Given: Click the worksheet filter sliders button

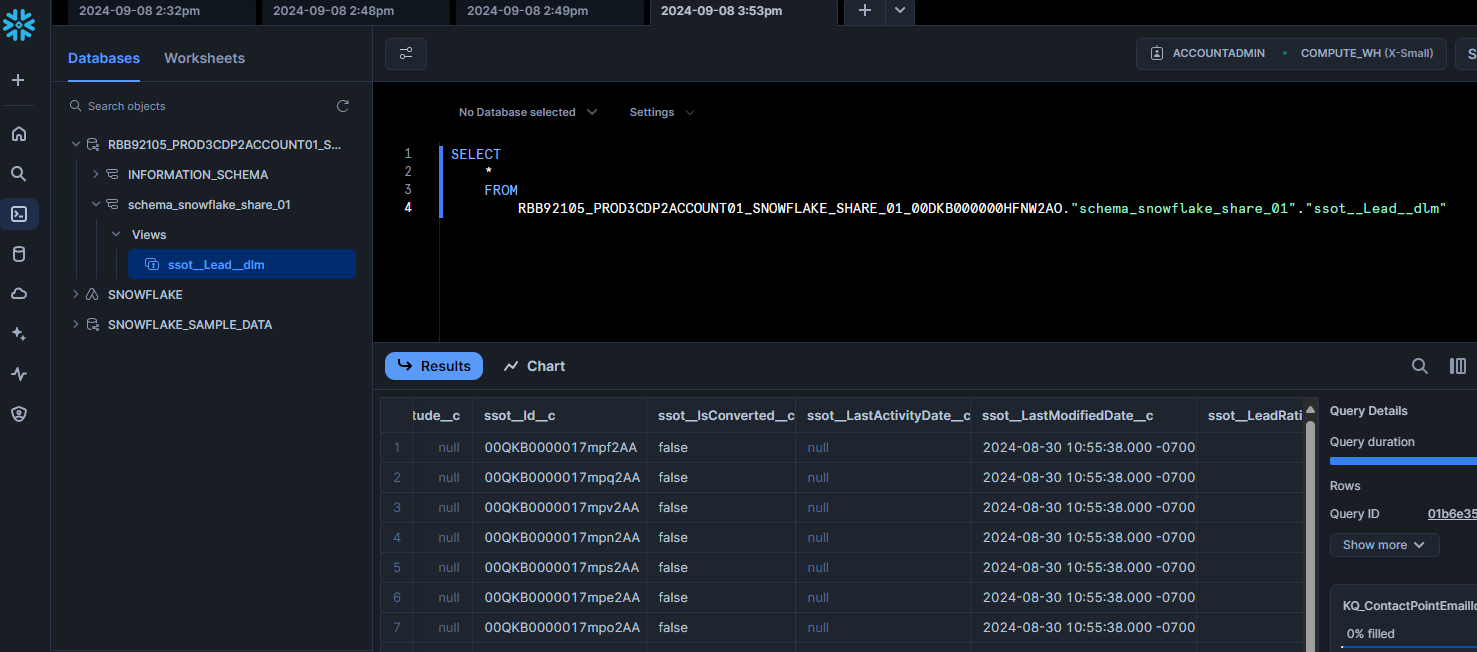Looking at the screenshot, I should pos(406,54).
